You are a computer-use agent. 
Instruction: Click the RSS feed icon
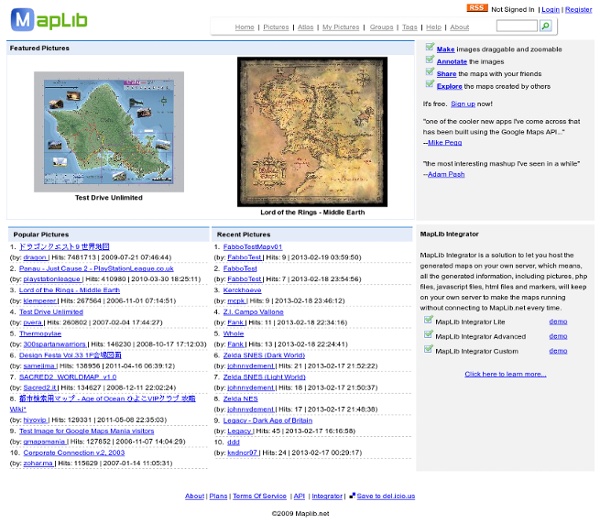pyautogui.click(x=476, y=8)
